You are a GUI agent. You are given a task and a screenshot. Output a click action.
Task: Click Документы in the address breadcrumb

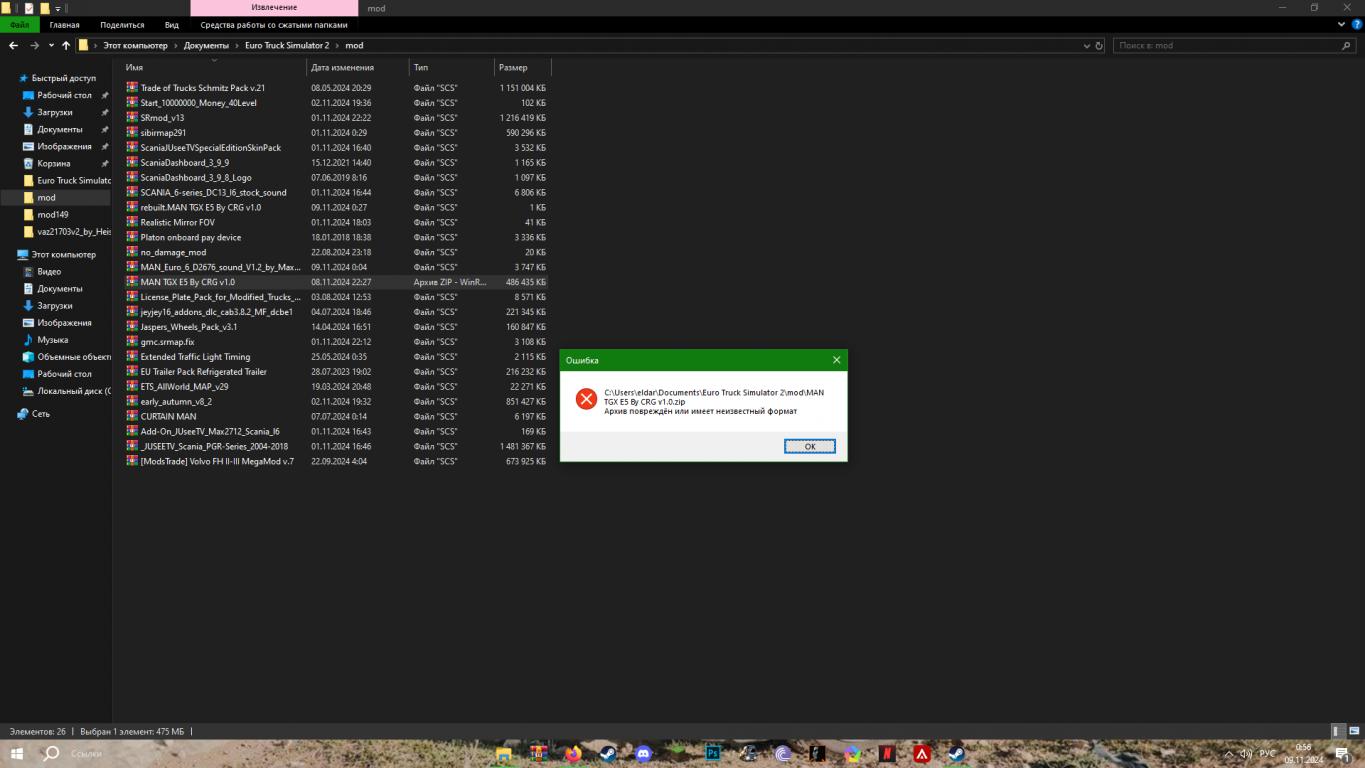[x=207, y=46]
